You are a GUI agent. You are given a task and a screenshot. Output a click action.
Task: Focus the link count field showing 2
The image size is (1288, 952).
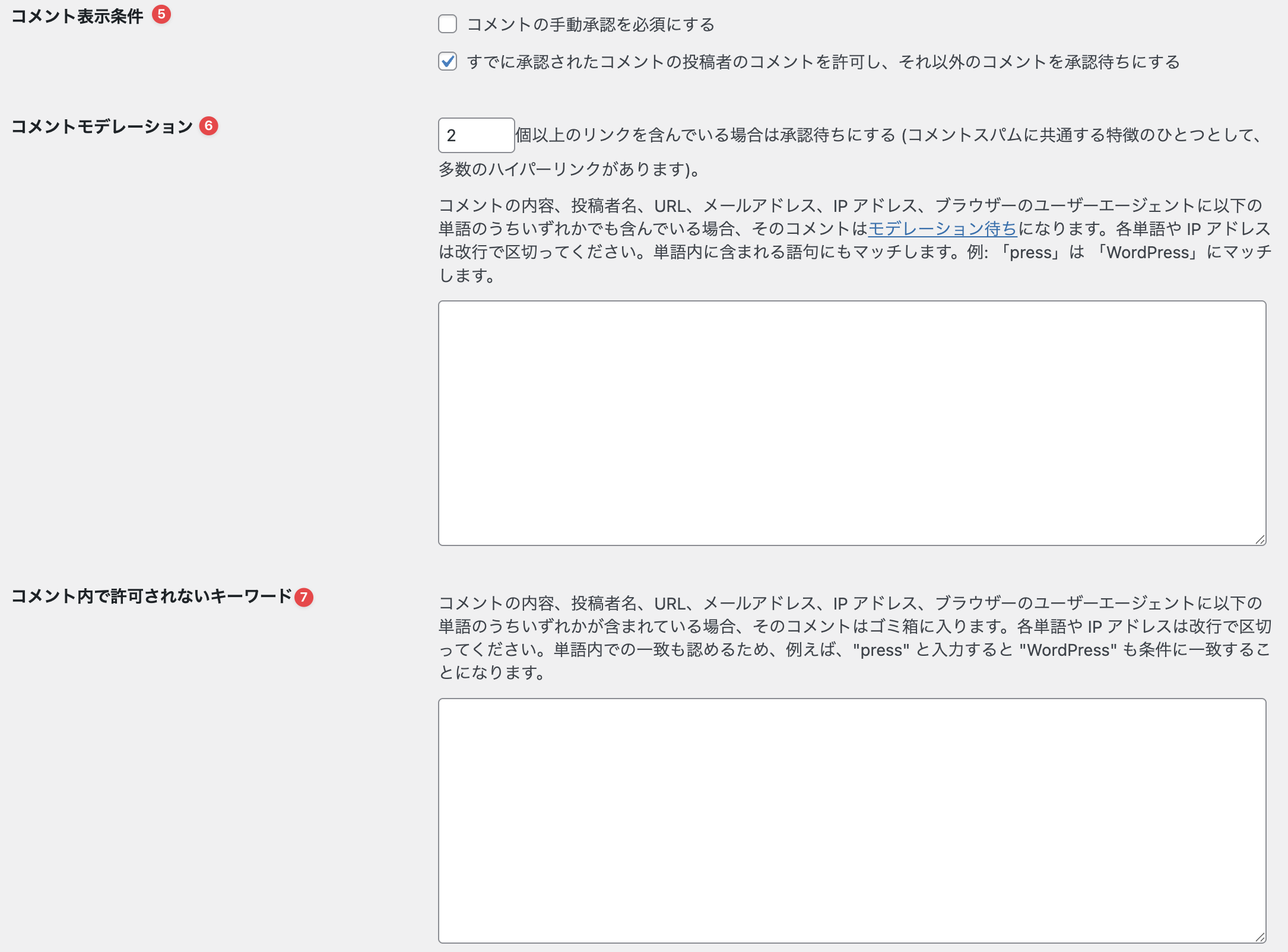(x=475, y=135)
